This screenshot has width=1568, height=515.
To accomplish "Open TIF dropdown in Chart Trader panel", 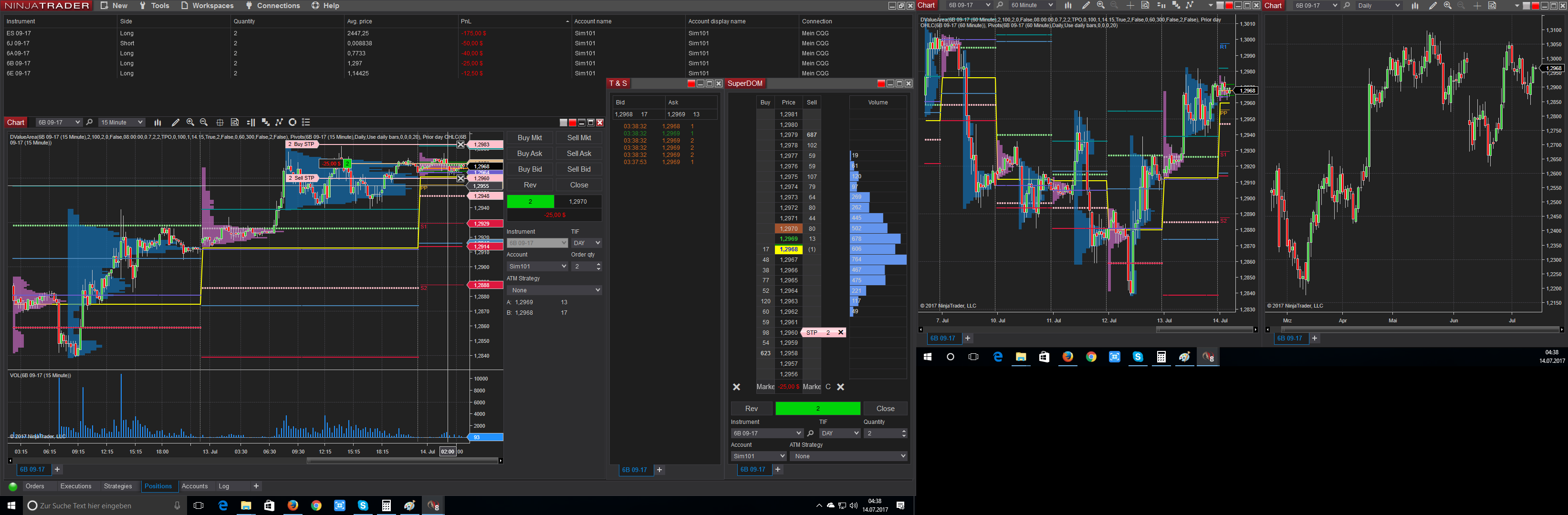I will [586, 243].
